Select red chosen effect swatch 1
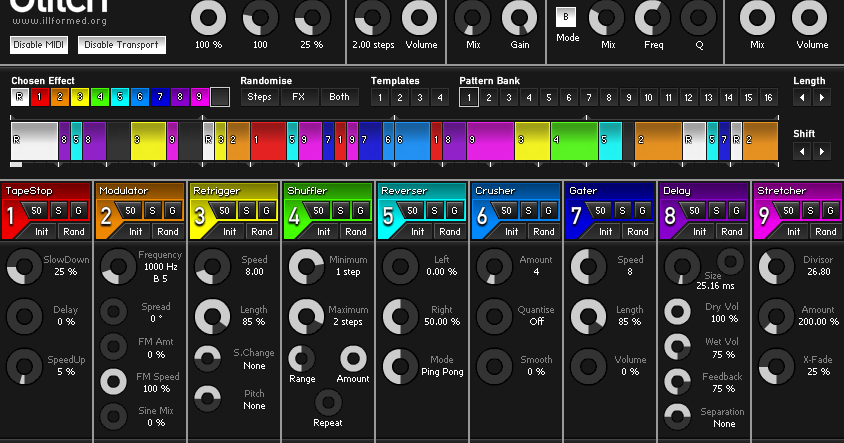This screenshot has height=443, width=844. [40, 97]
